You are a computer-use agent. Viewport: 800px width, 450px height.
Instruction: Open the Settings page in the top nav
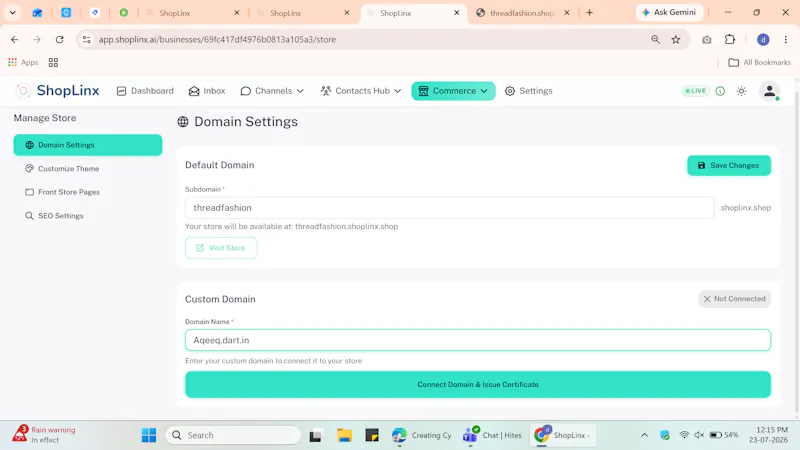pos(529,91)
